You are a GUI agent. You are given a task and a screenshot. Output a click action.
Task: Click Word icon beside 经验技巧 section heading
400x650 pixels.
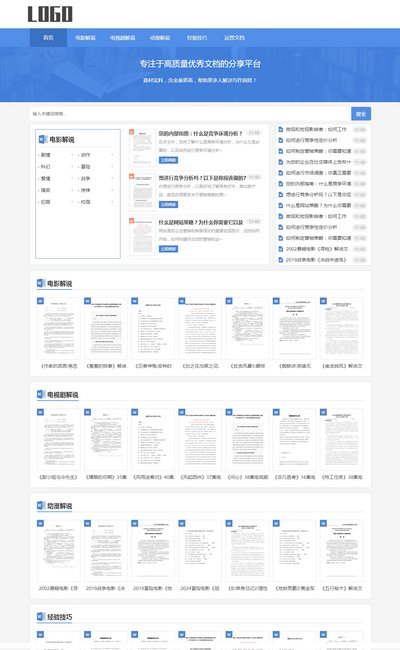pyautogui.click(x=41, y=616)
